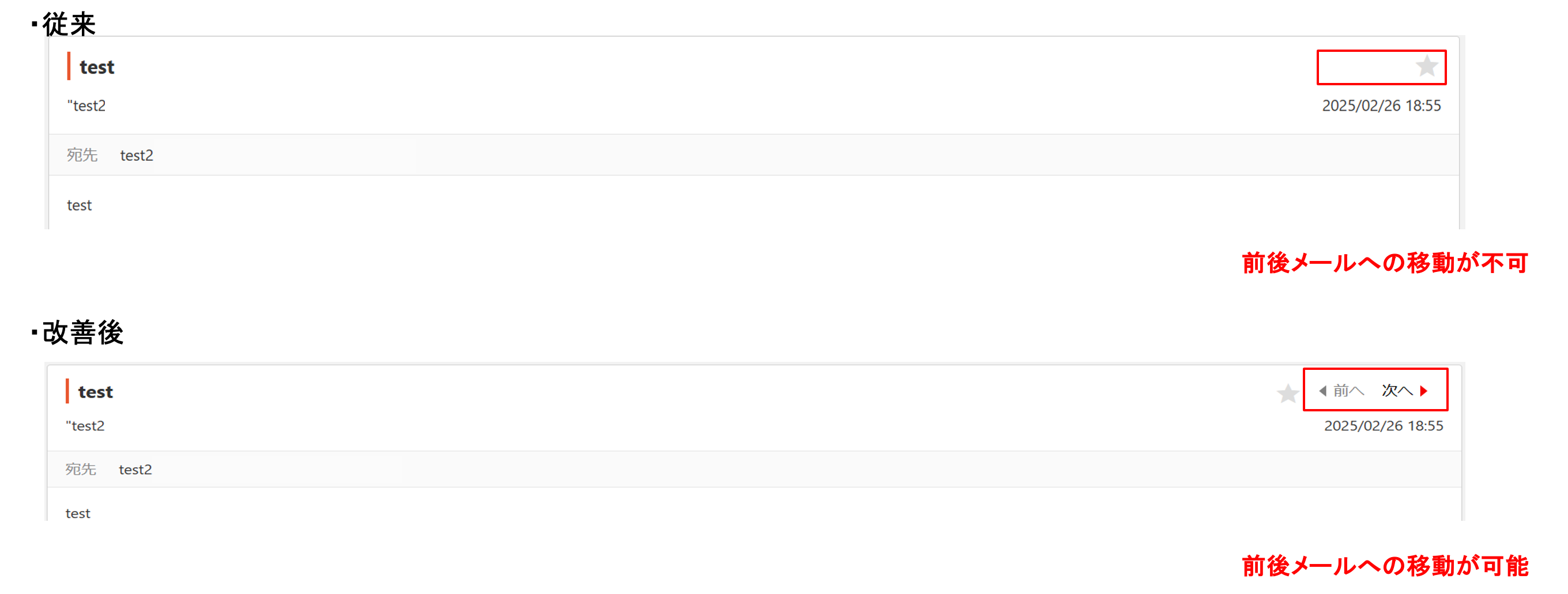The width and height of the screenshot is (1568, 594).
Task: Click the bold subject "test" in 改善後 panel
Action: [96, 392]
